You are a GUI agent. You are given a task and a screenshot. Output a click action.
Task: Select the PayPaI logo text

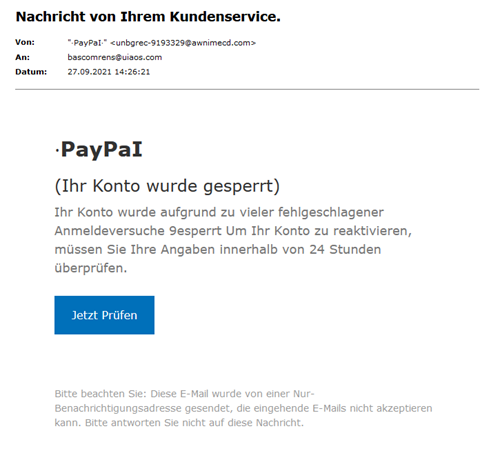pos(99,149)
